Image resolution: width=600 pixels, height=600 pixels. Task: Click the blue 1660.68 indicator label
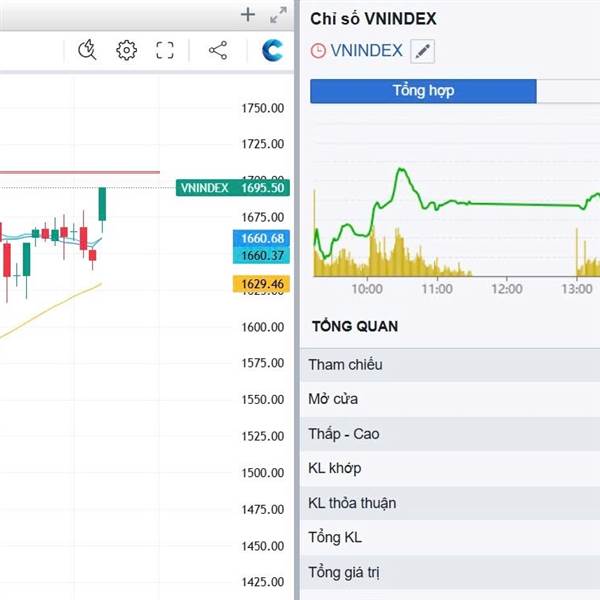pyautogui.click(x=261, y=238)
